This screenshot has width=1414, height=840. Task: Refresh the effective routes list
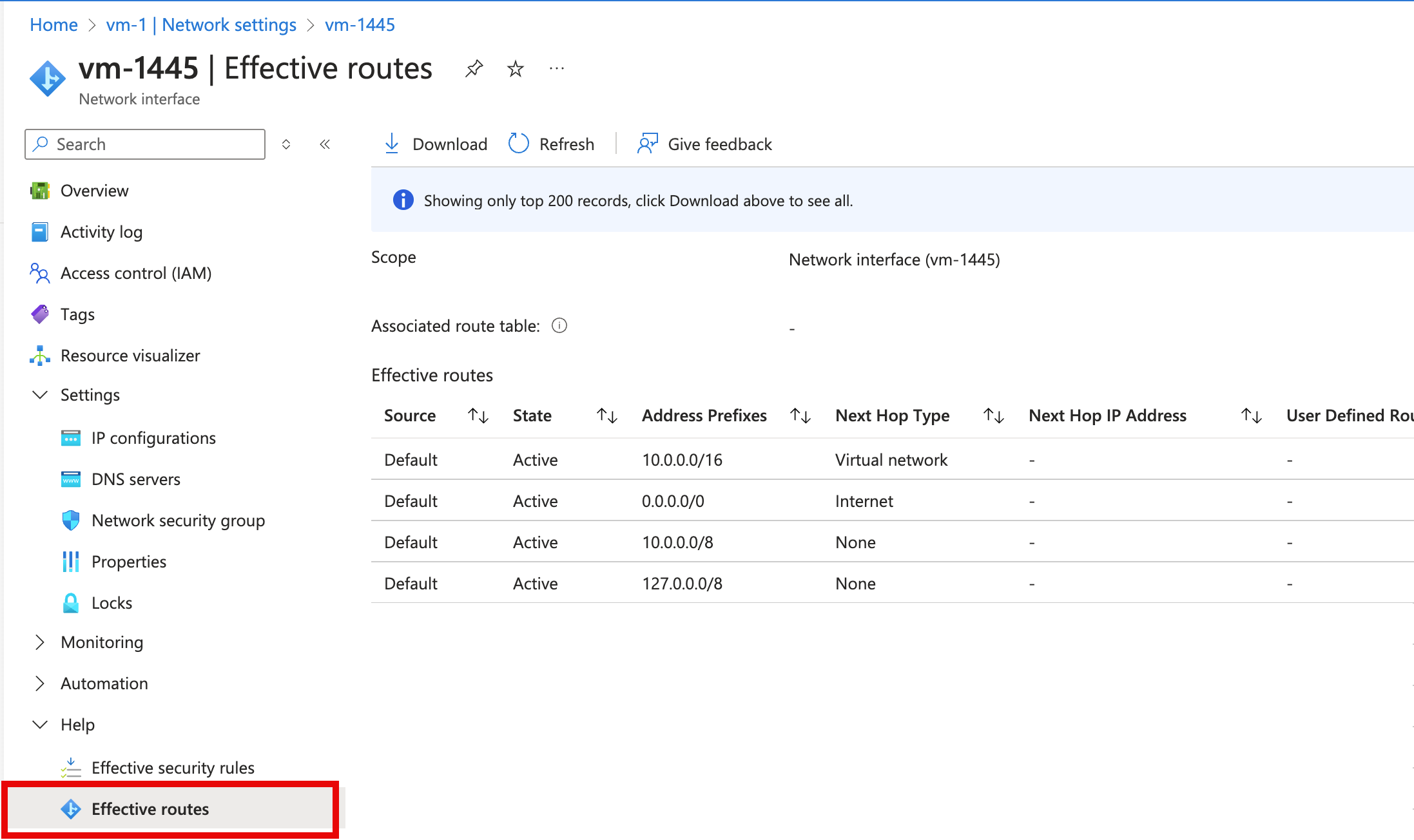tap(552, 144)
